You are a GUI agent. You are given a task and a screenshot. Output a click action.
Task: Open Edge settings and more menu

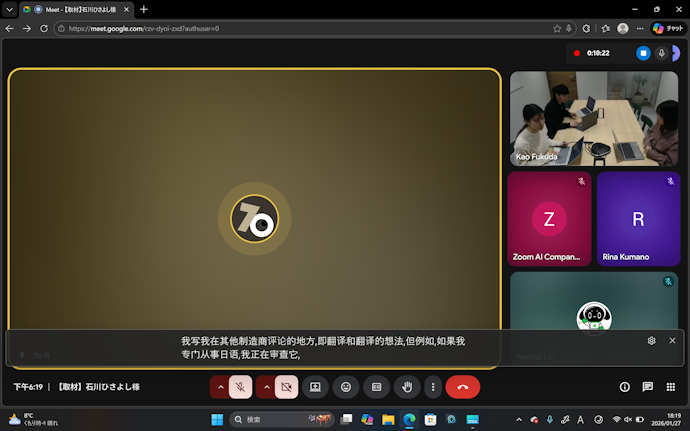coord(640,29)
